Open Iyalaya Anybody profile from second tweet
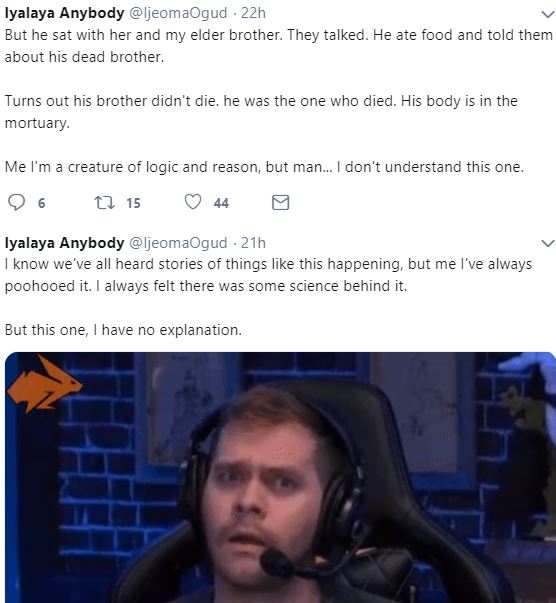Image resolution: width=556 pixels, height=603 pixels. tap(65, 243)
